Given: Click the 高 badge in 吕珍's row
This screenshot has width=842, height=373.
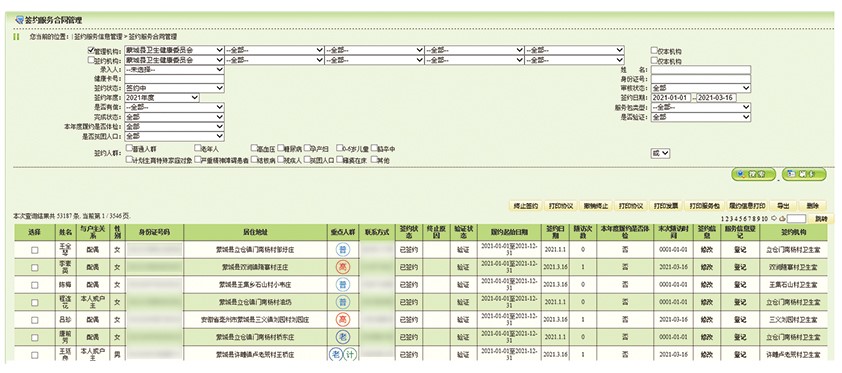Looking at the screenshot, I should click(343, 320).
